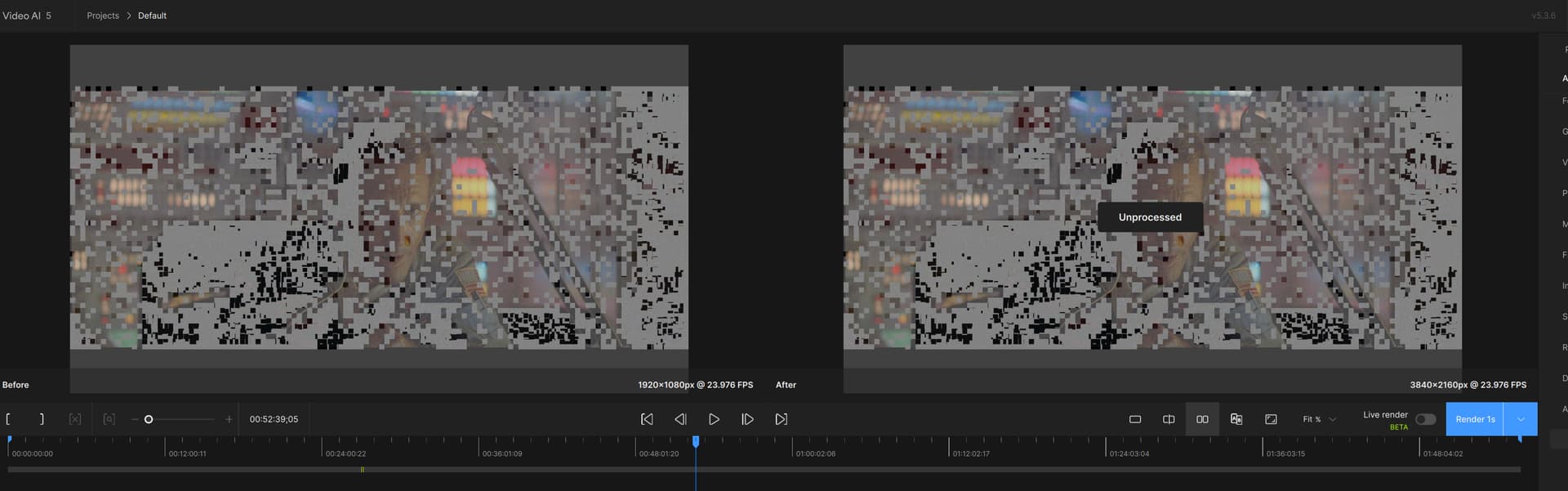Set trim end with right bracket icon
Viewport: 1568px width, 491px height.
(x=42, y=419)
